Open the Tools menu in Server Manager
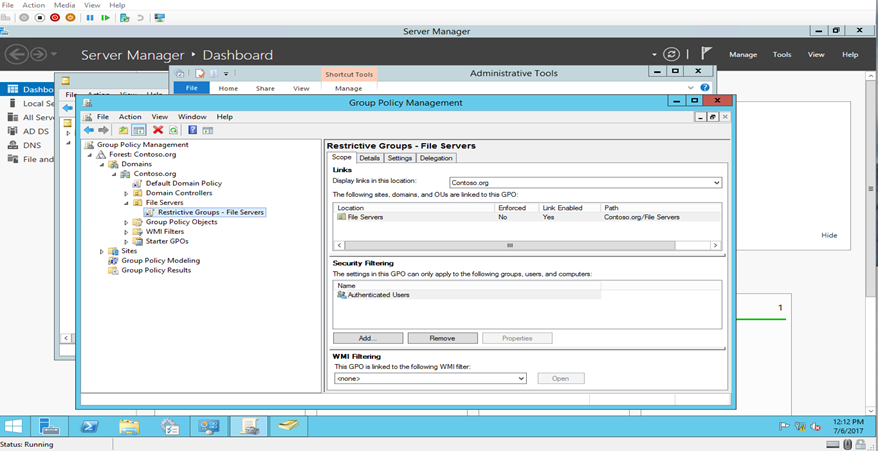 point(782,54)
